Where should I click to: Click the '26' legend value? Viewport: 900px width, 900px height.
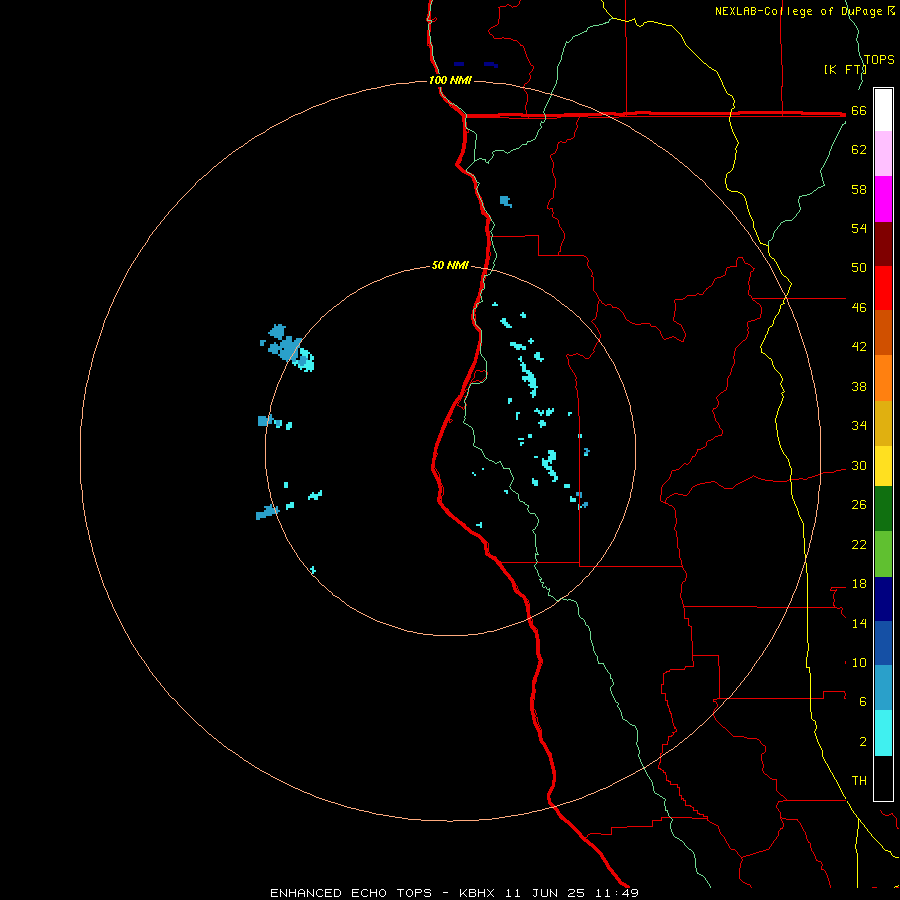[859, 505]
